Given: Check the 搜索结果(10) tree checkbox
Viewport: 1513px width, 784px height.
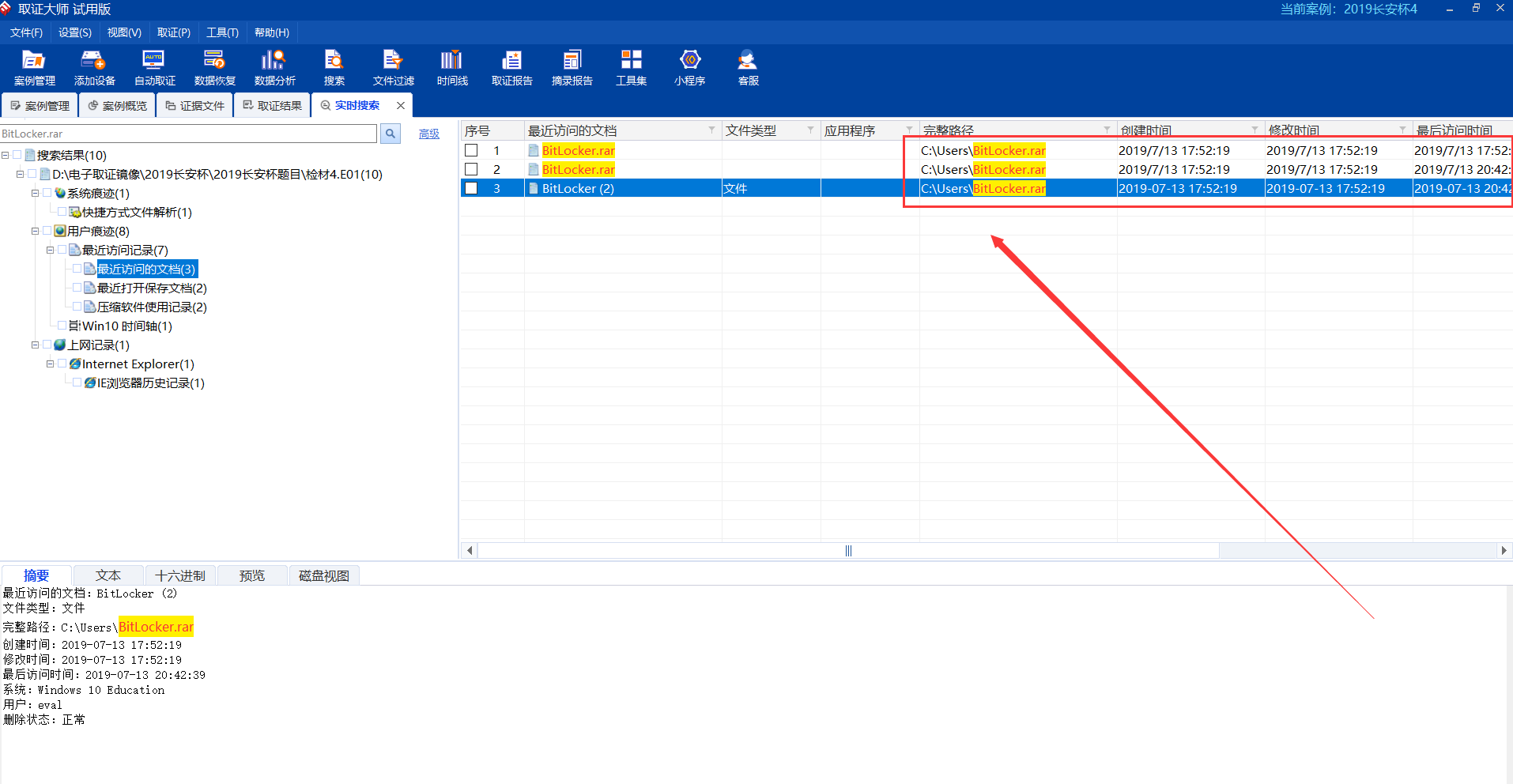Looking at the screenshot, I should (x=17, y=155).
